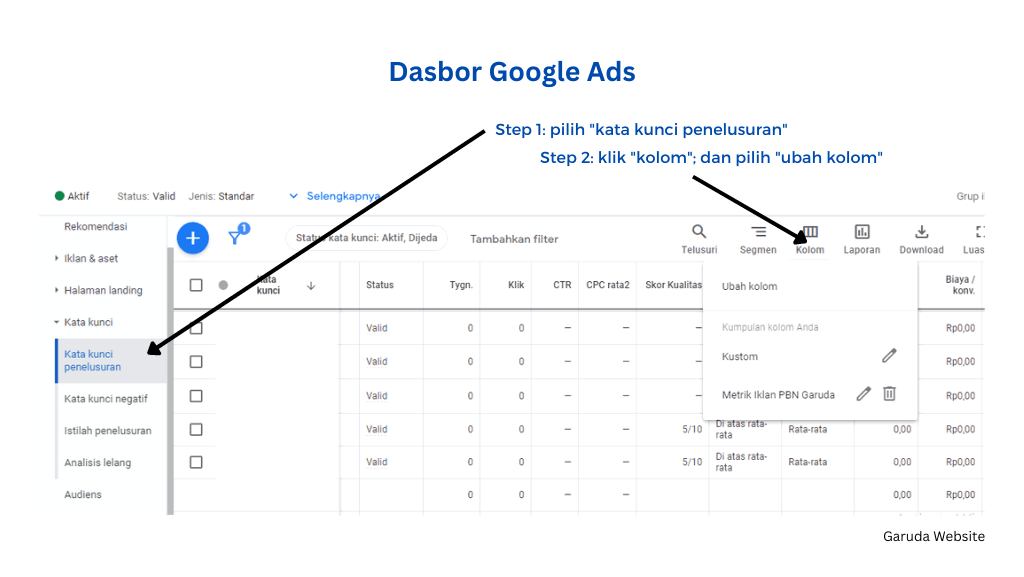Click the green Aktif status indicator
Image resolution: width=1024 pixels, height=577 pixels.
coord(59,196)
